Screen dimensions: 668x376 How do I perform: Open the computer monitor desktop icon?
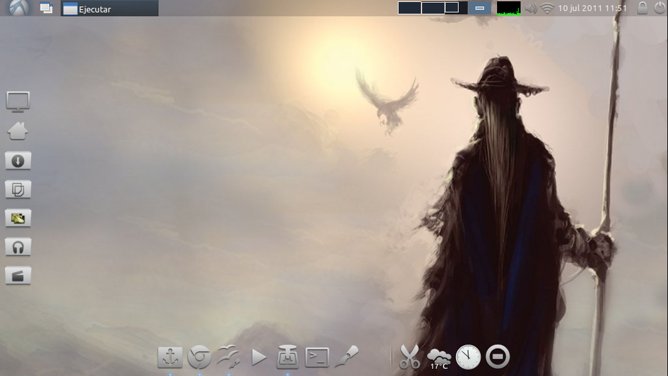(18, 102)
